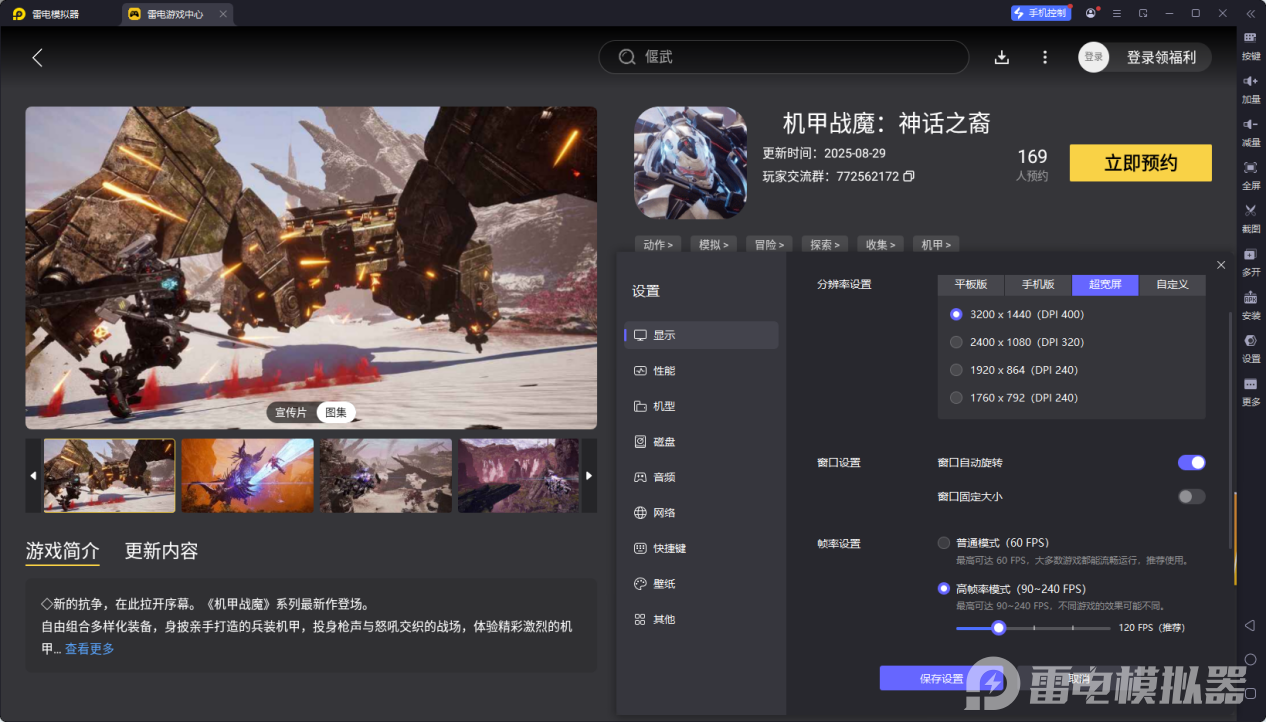Copy the player group number 772562172
Image resolution: width=1266 pixels, height=722 pixels.
[909, 176]
